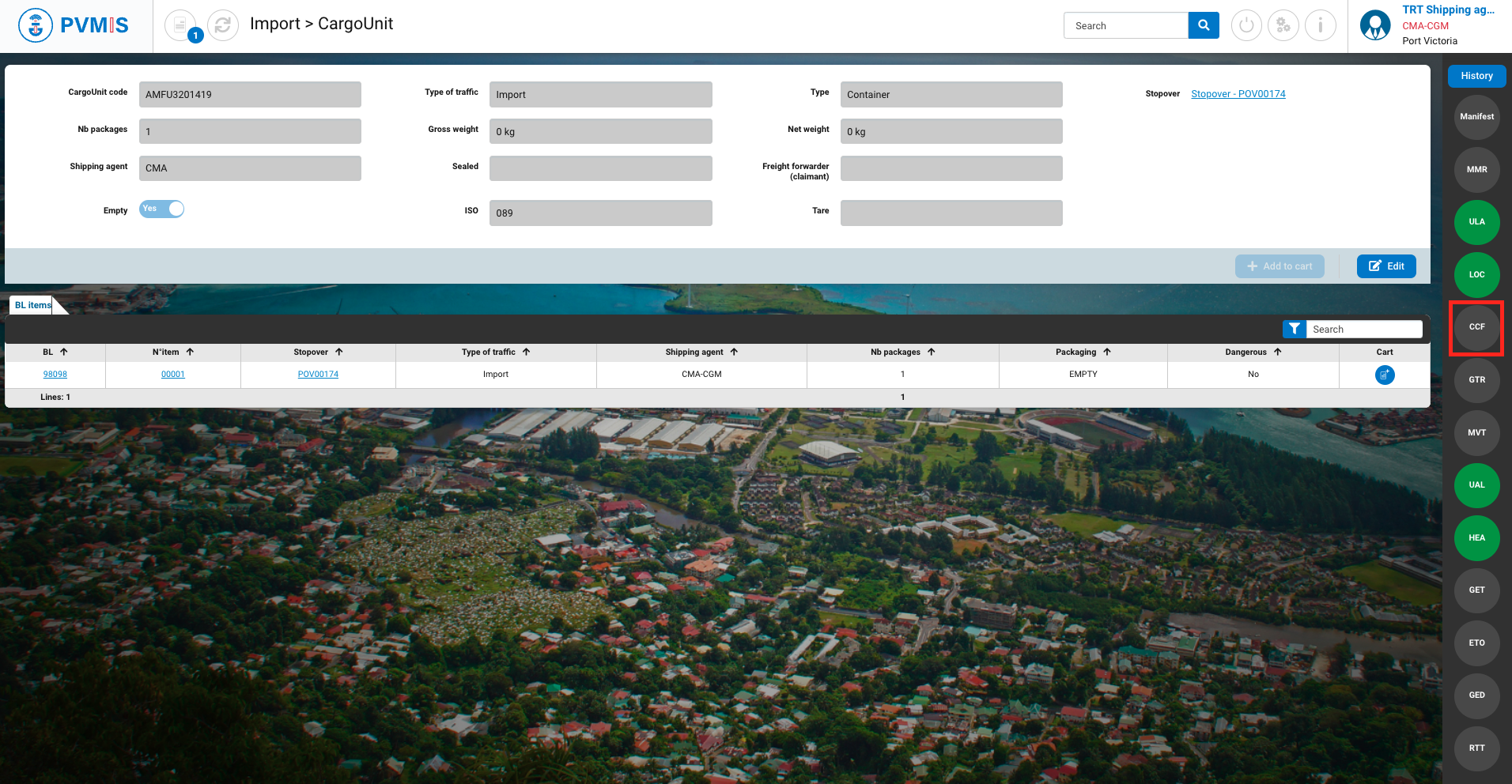Open BL link 98098
Viewport: 1512px width, 784px height.
click(x=55, y=375)
